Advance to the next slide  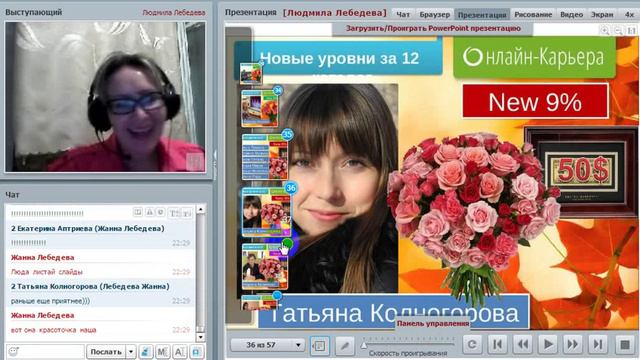573,345
